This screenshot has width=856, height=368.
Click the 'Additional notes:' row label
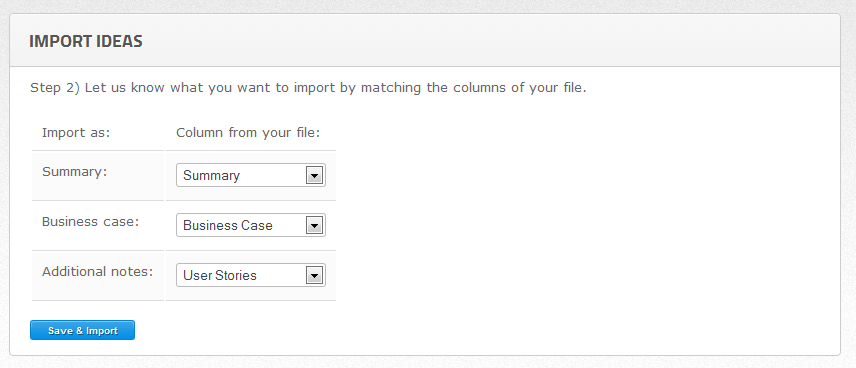click(98, 271)
